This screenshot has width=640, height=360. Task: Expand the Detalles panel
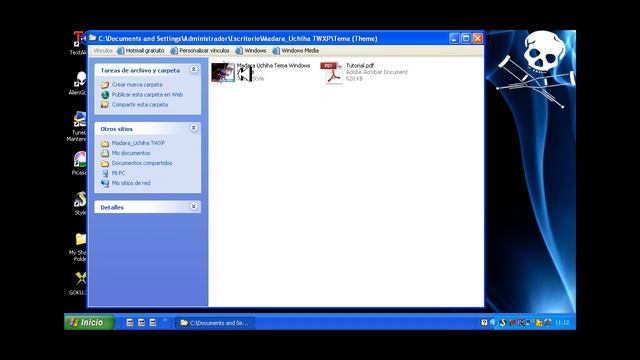(x=193, y=207)
